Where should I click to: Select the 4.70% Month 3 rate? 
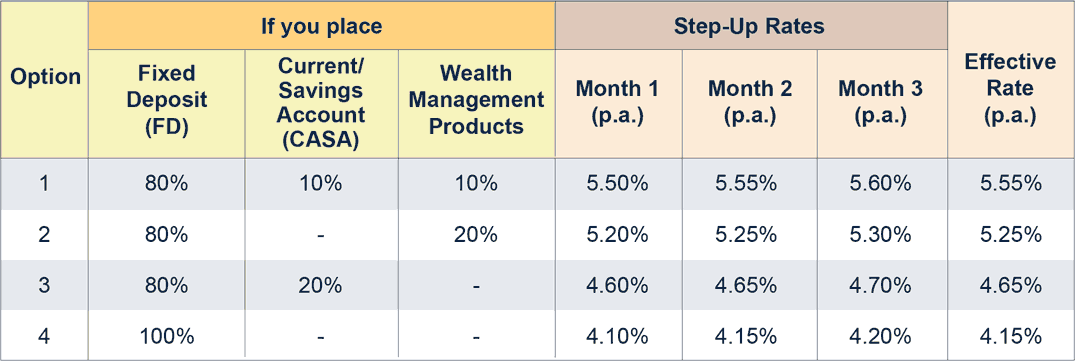click(x=882, y=285)
